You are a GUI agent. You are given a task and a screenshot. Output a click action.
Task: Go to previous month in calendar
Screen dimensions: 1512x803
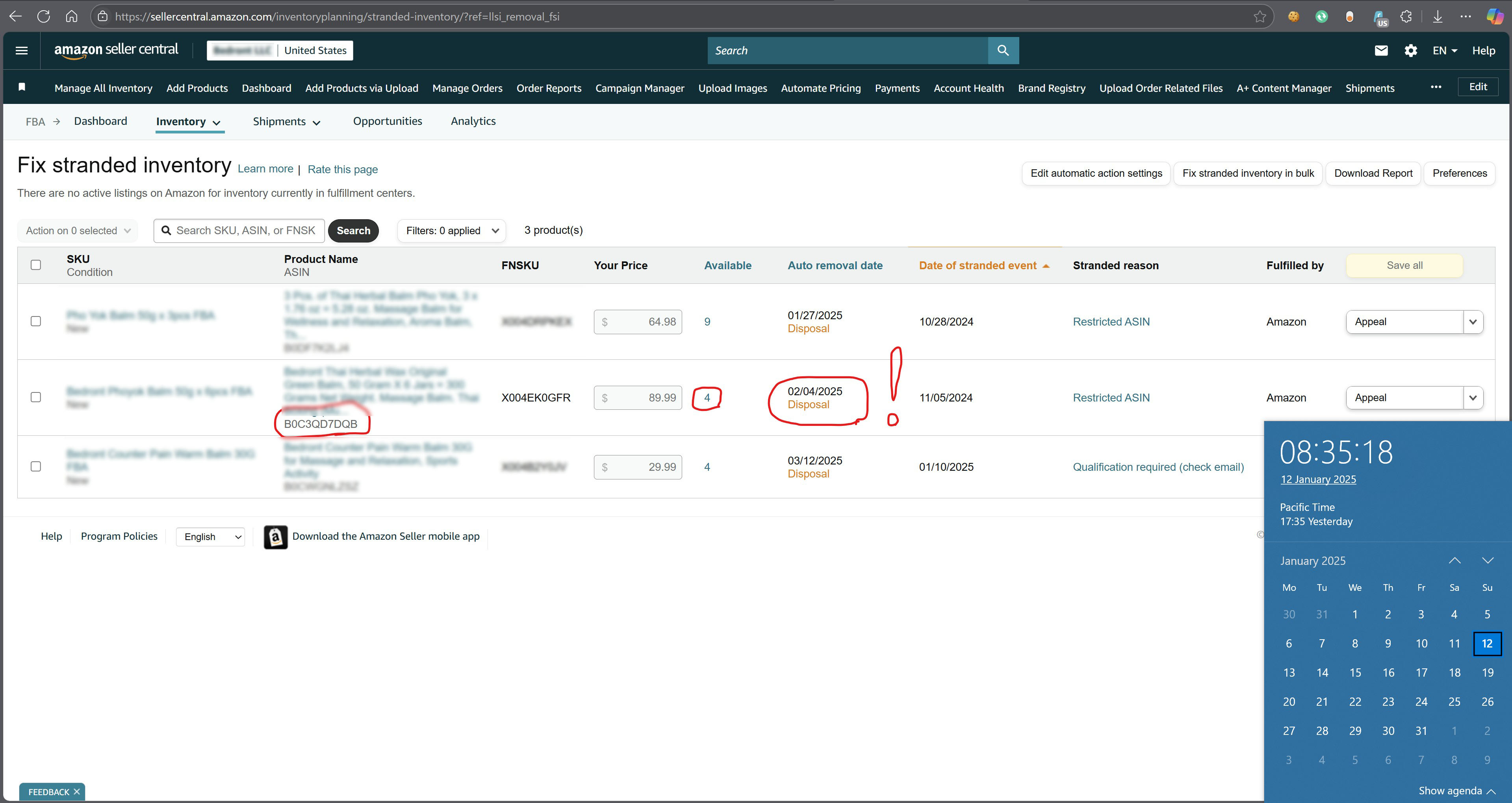click(1454, 561)
